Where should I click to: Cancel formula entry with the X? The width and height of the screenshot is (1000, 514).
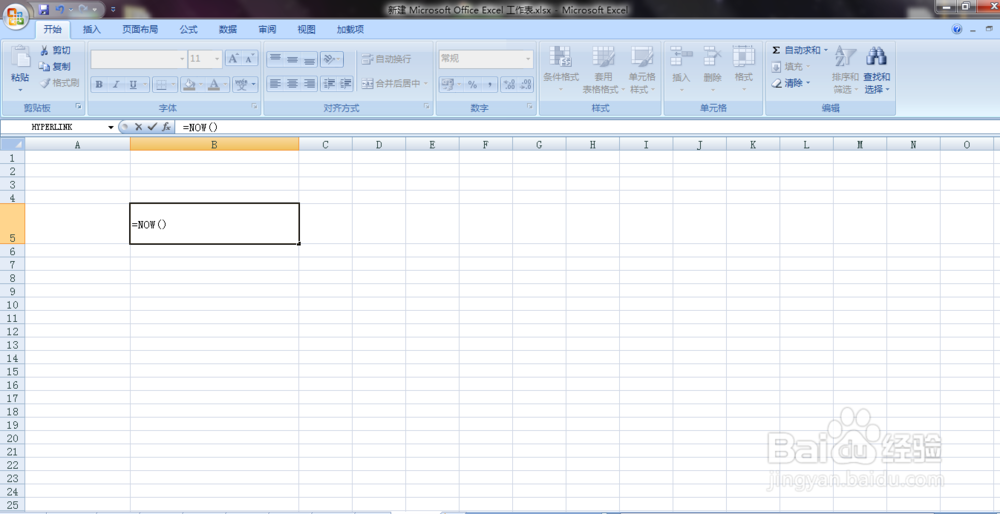click(x=138, y=127)
